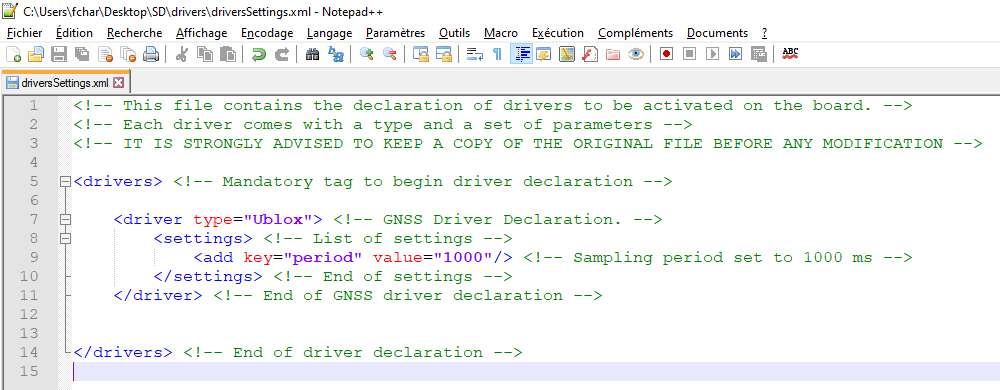Click the Close document toolbar icon
1000x390 pixels.
[x=105, y=54]
